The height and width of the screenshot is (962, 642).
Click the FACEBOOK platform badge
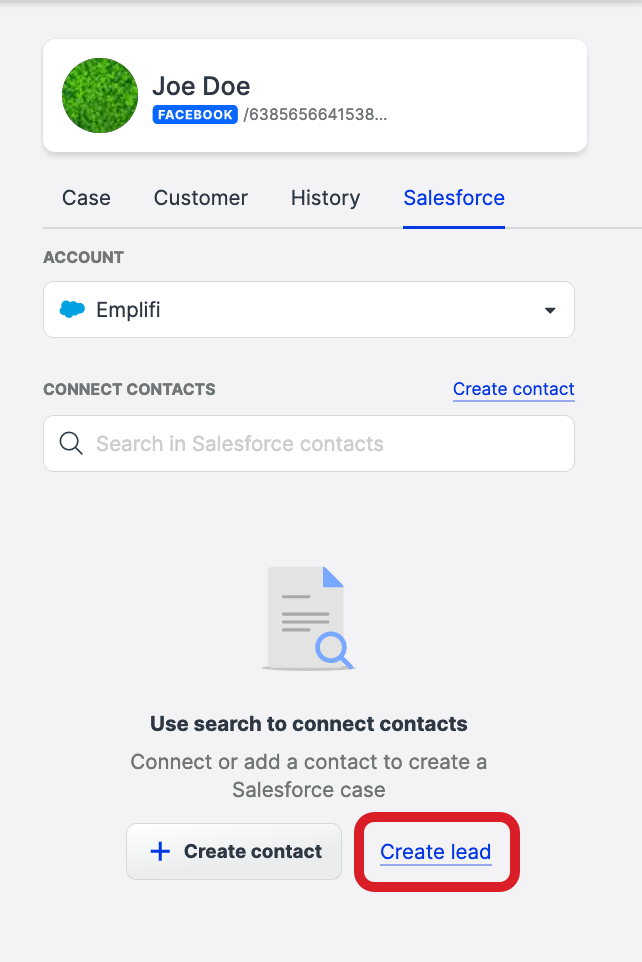coord(194,114)
